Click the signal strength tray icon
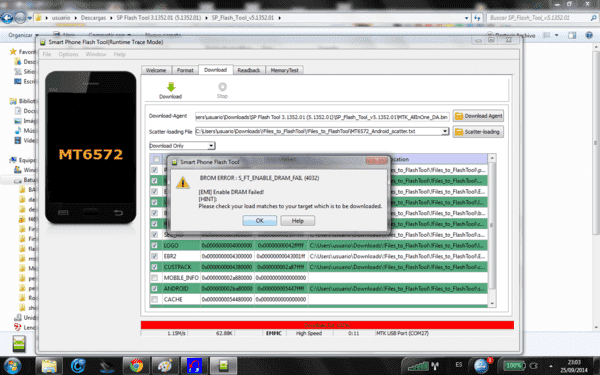The height and width of the screenshot is (375, 600). pos(418,365)
